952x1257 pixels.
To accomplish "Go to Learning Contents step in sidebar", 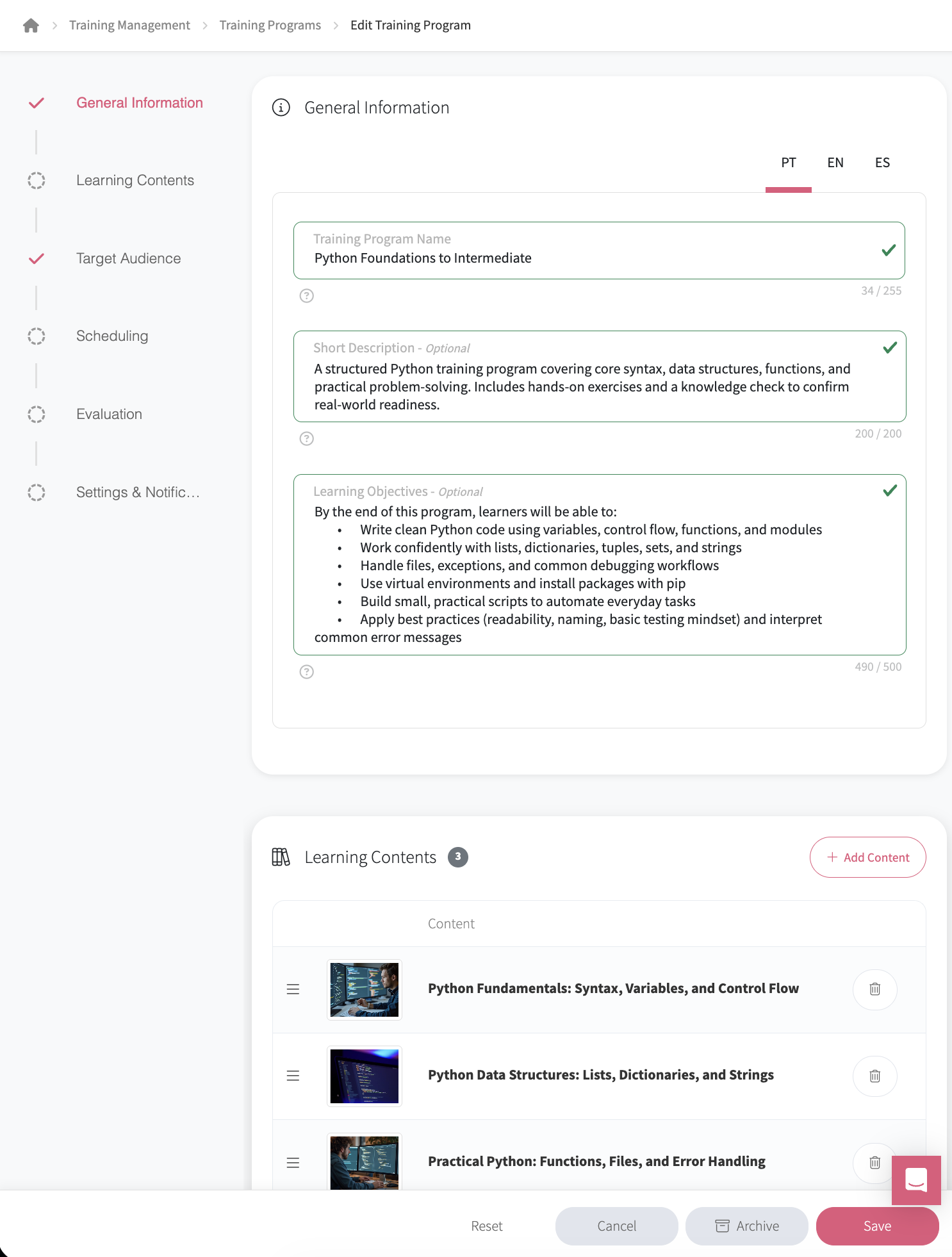I will tap(135, 181).
